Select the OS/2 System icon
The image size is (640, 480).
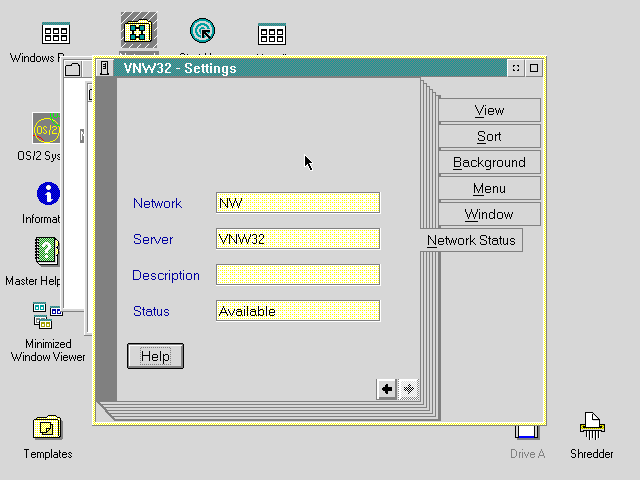46,129
